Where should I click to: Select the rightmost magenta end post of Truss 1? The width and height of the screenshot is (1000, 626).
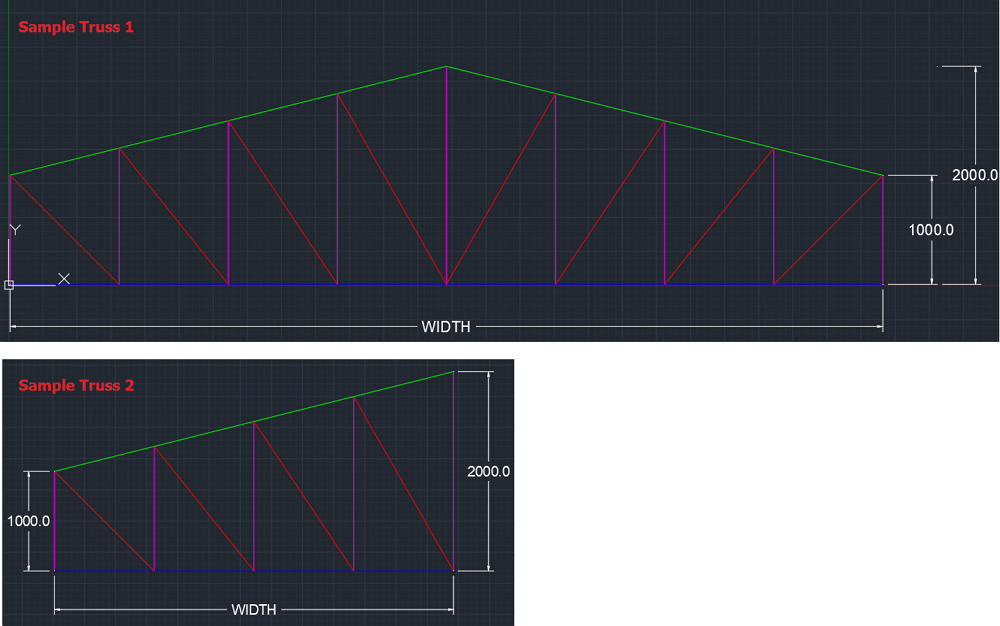coord(883,230)
